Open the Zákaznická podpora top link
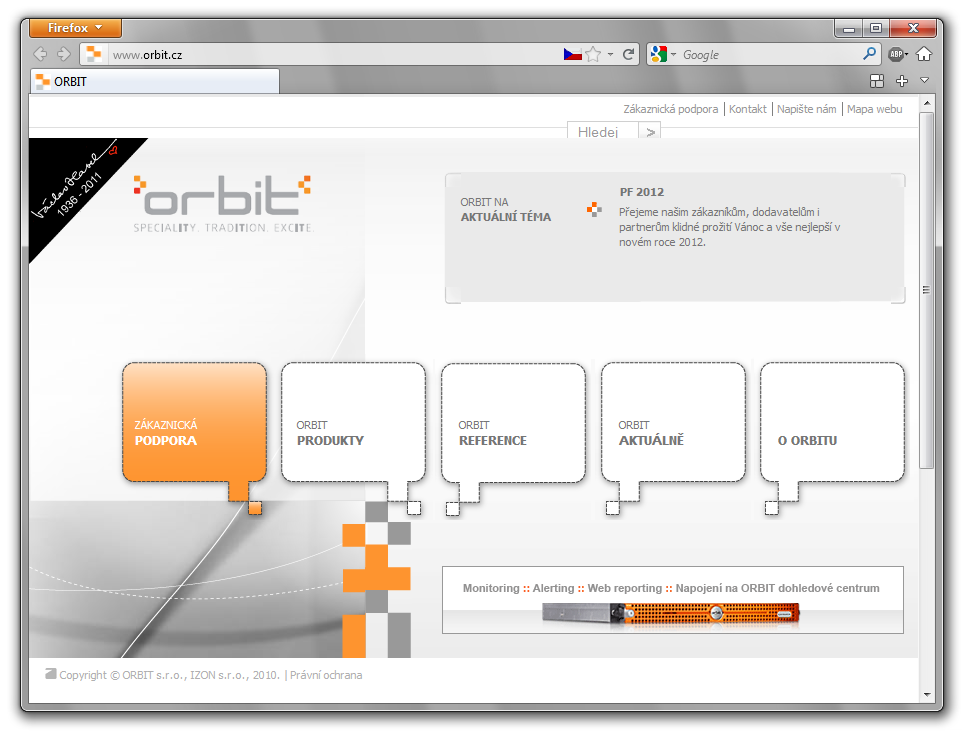Screen dimensions: 970x733 coord(671,109)
